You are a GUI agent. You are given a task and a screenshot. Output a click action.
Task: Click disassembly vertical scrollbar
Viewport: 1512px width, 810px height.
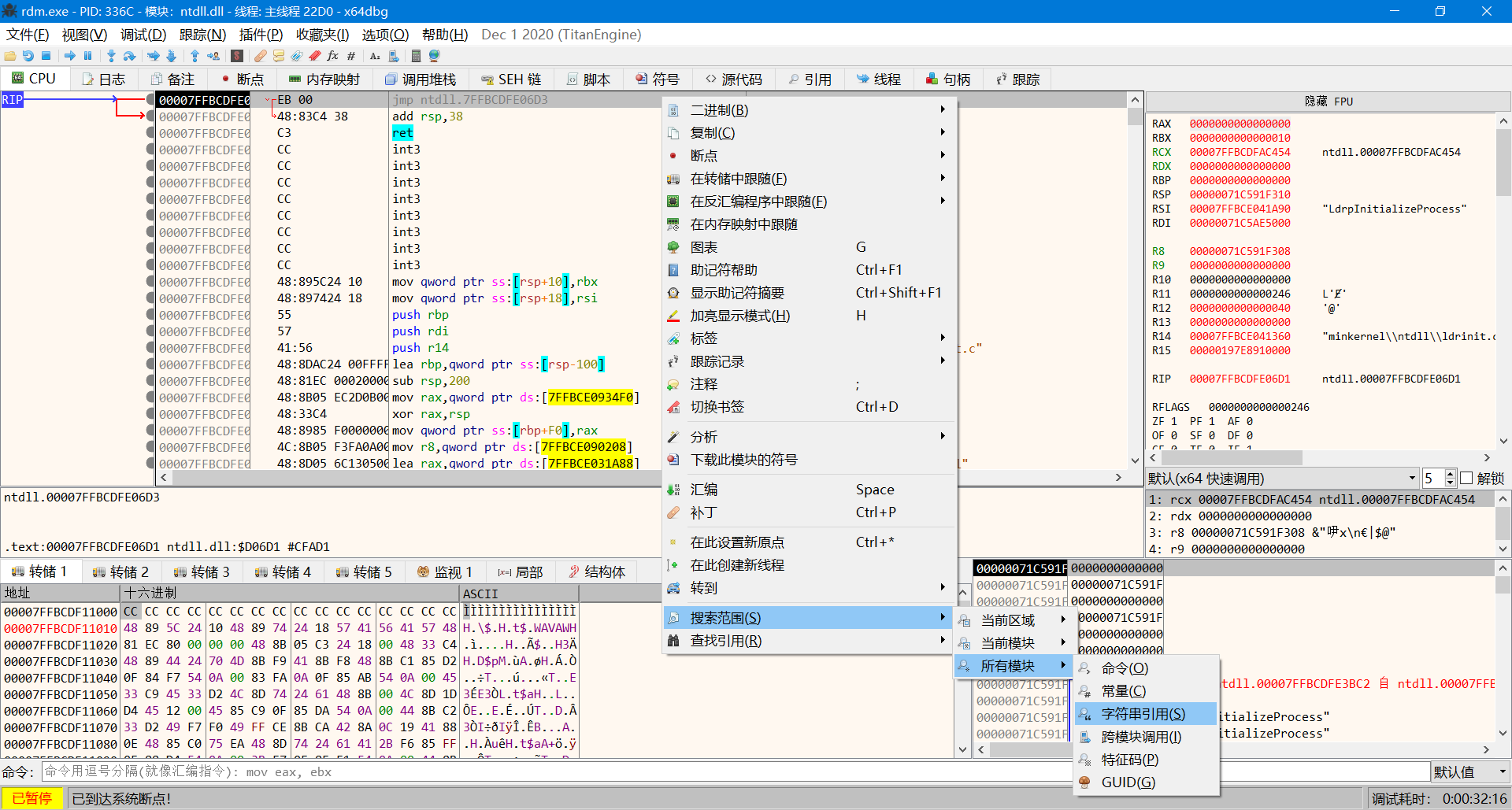1135,279
